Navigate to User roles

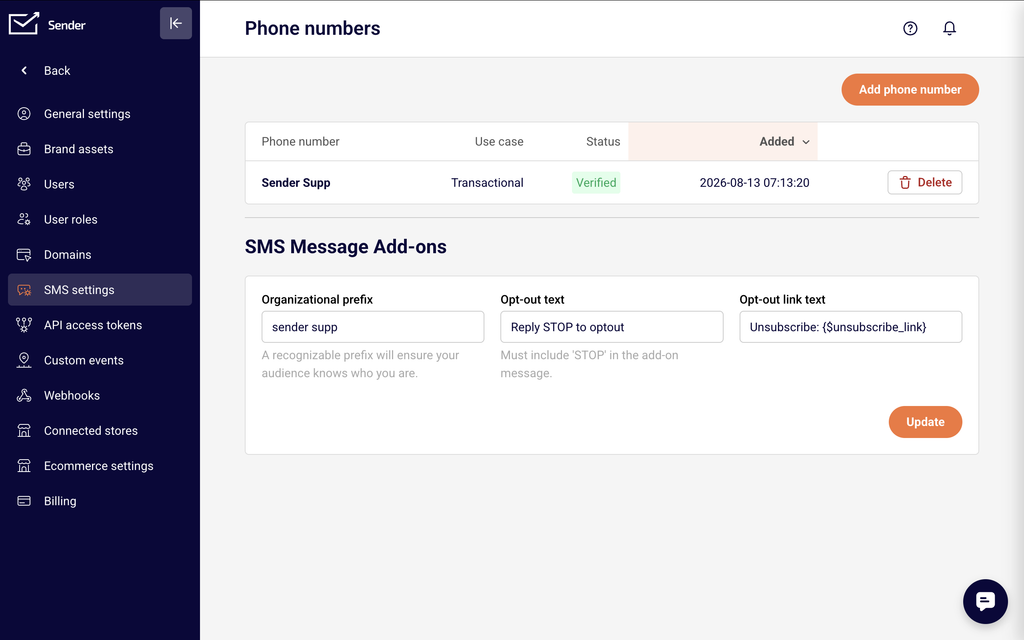100,219
